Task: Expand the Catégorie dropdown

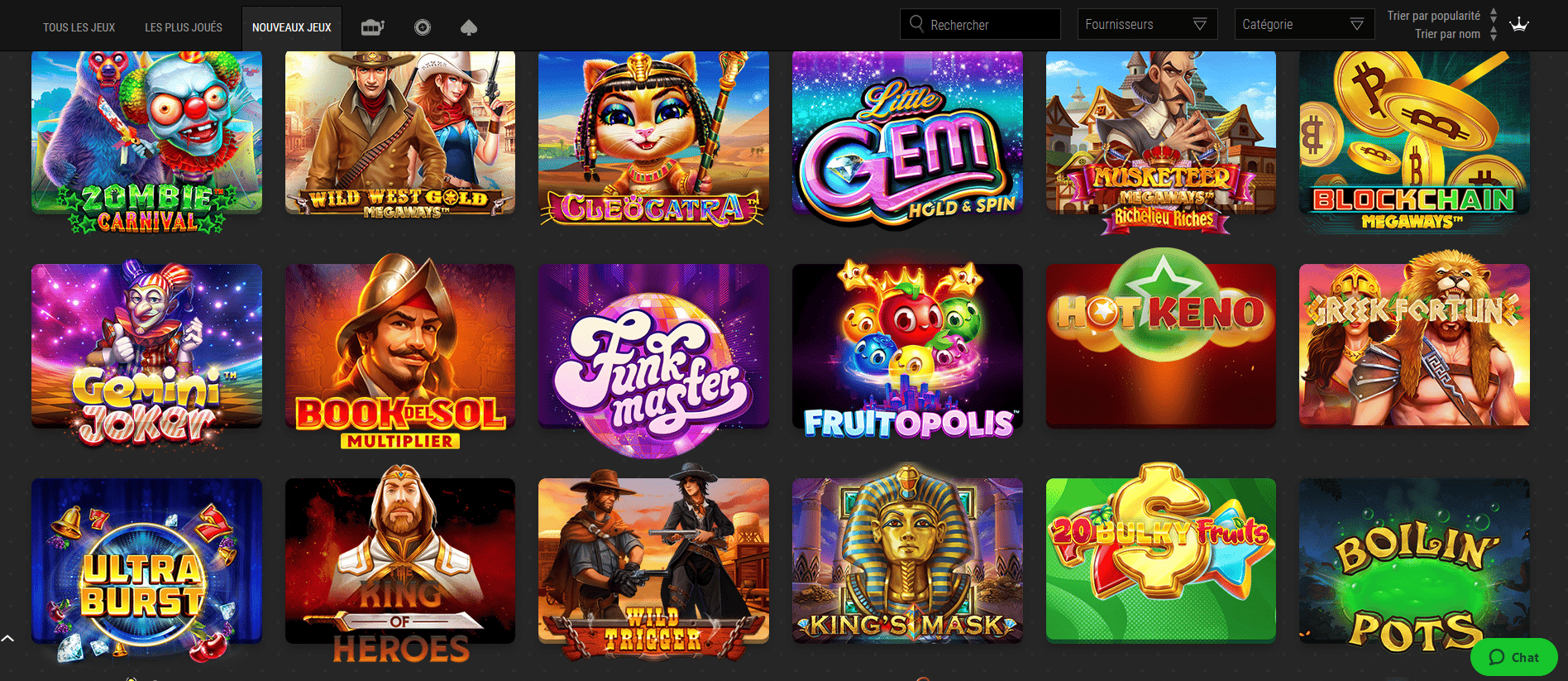Action: coord(1304,24)
